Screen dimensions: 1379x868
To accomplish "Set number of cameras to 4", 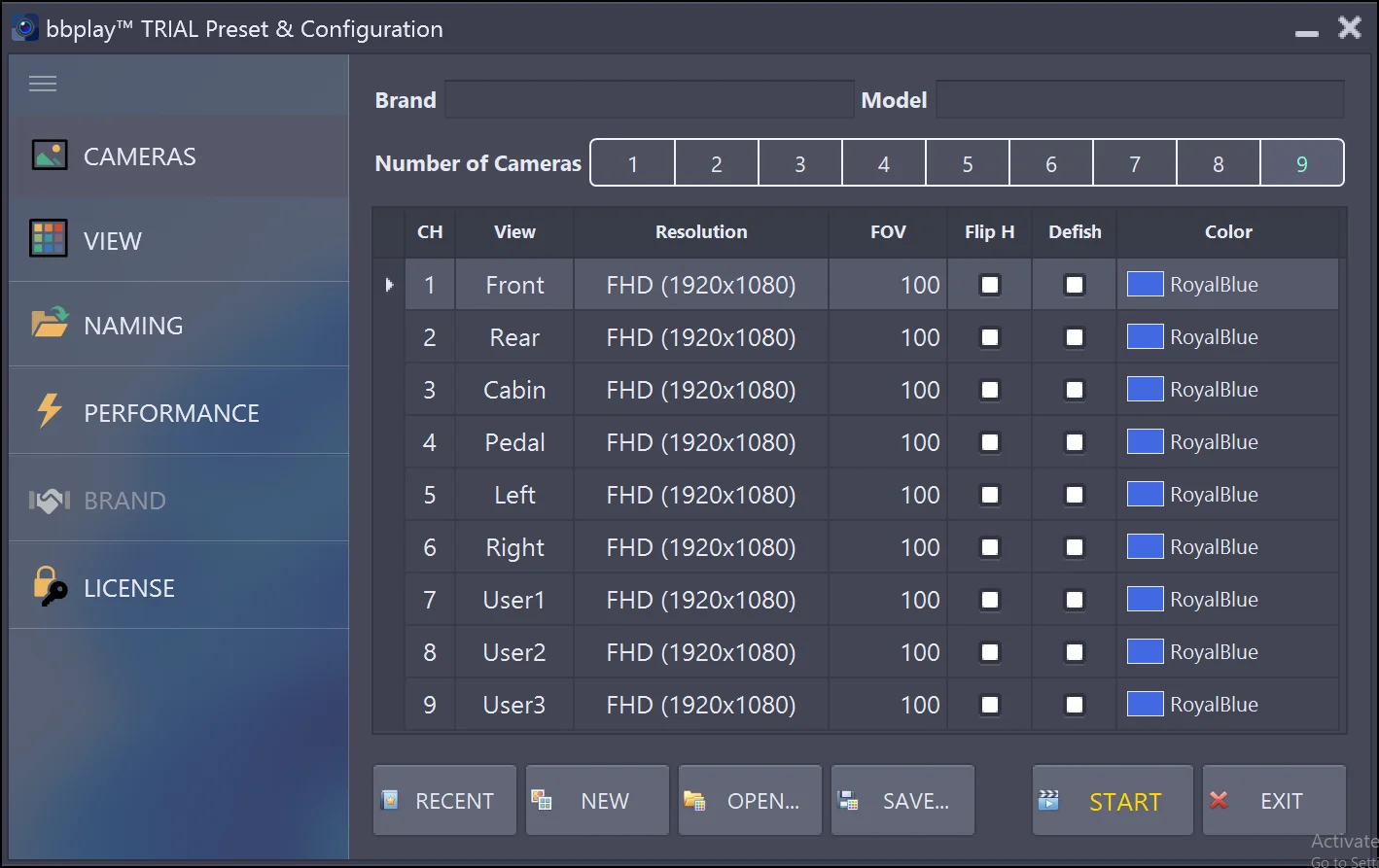I will tap(883, 163).
